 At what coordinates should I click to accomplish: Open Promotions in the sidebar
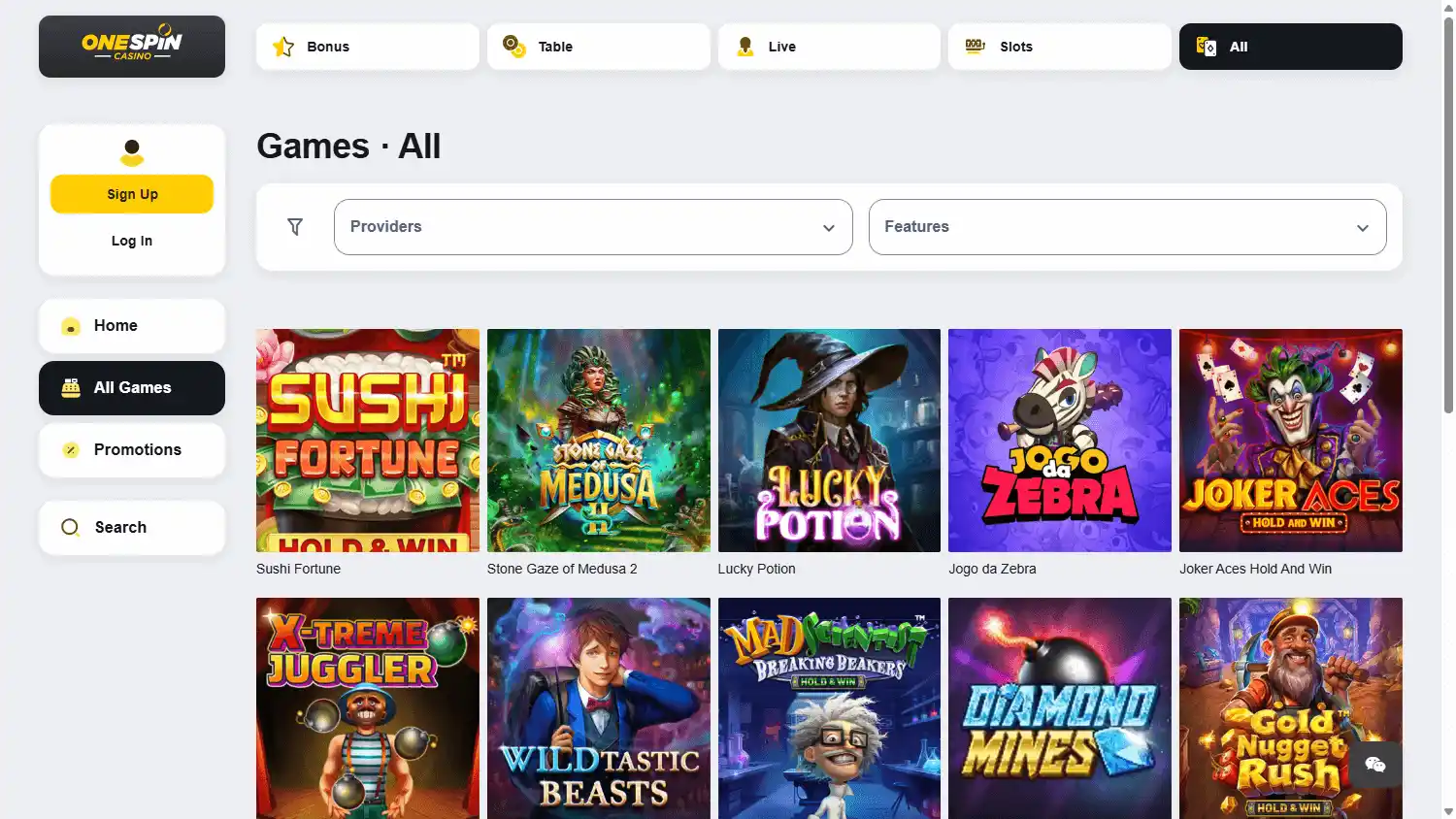tap(132, 450)
